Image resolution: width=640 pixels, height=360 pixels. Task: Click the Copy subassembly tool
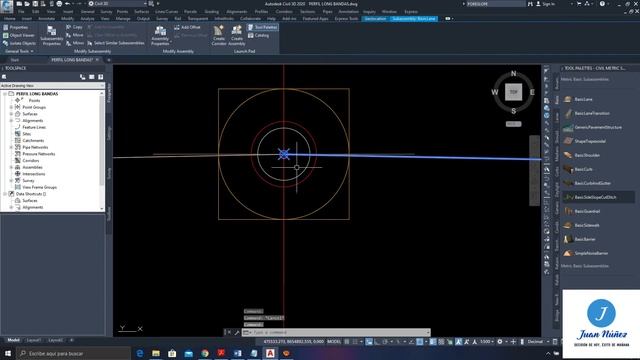coord(74,27)
